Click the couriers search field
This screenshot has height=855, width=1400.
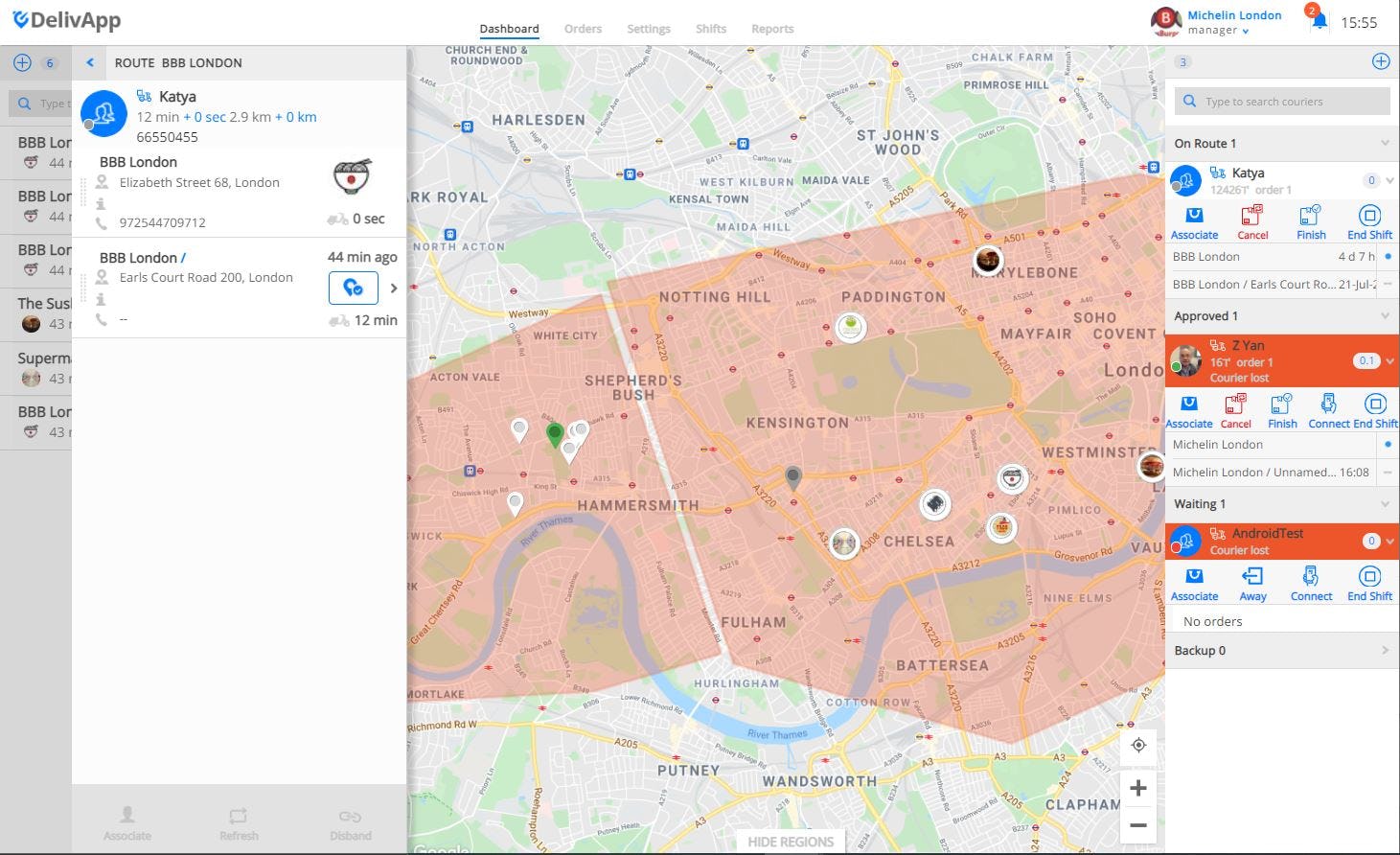(x=1282, y=102)
